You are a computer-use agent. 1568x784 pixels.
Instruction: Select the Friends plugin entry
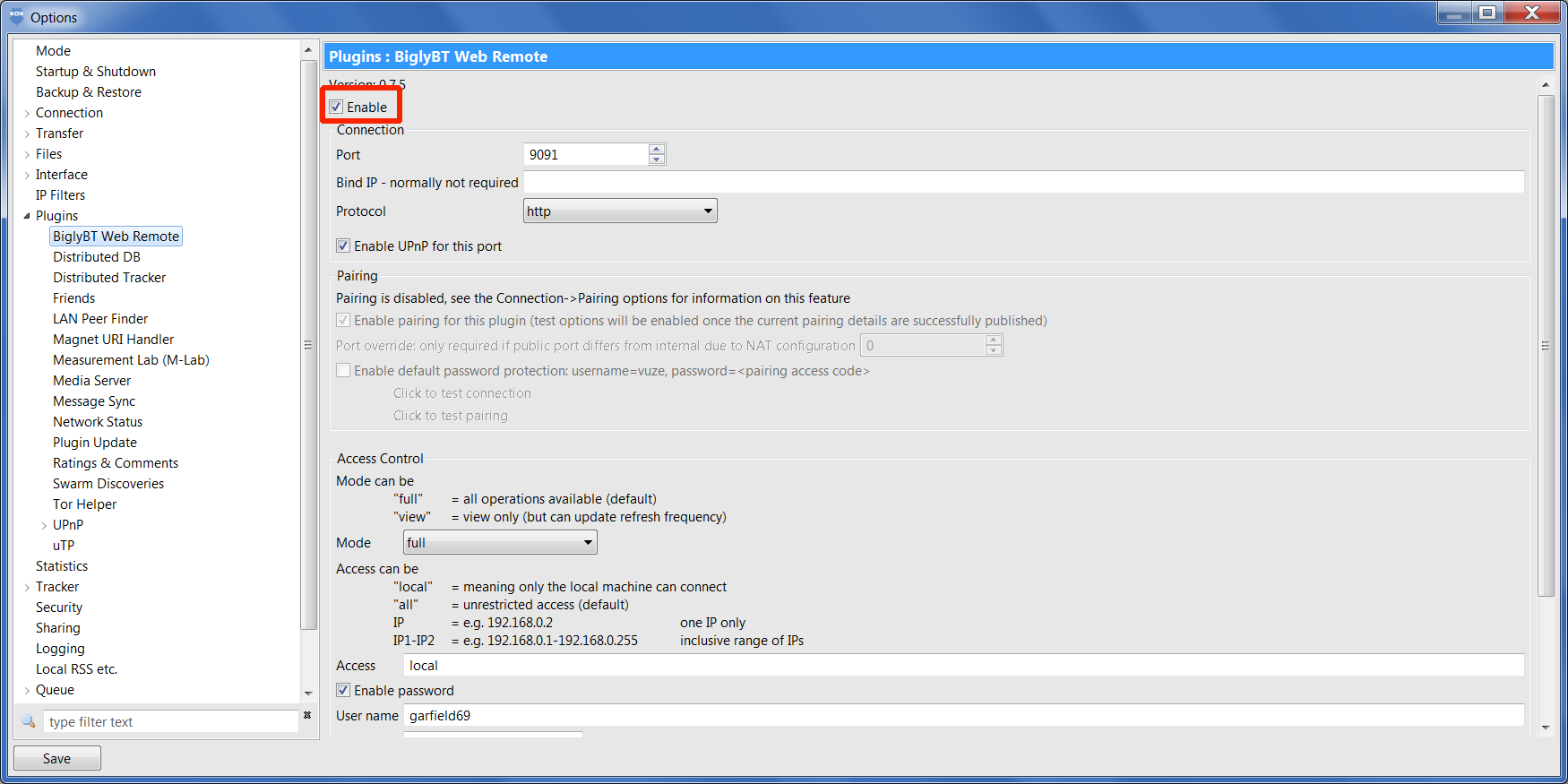click(x=73, y=298)
